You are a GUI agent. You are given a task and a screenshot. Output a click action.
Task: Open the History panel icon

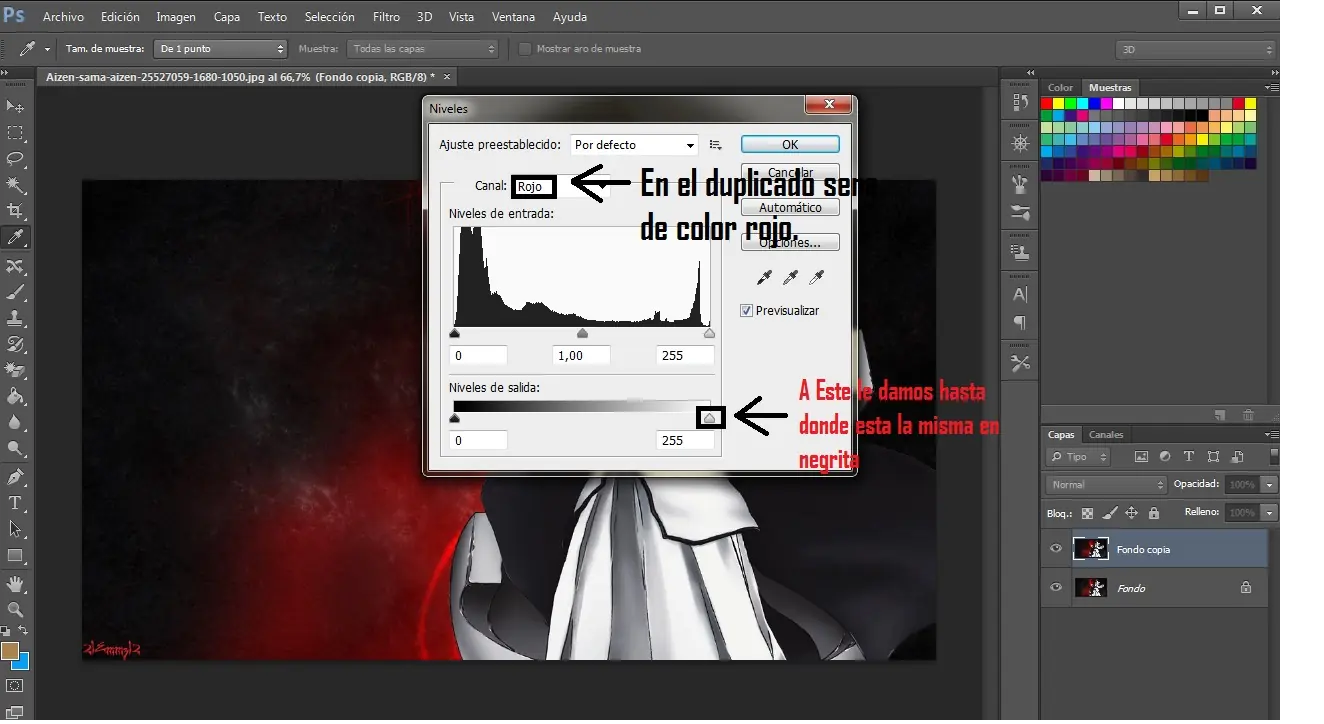click(x=1020, y=102)
